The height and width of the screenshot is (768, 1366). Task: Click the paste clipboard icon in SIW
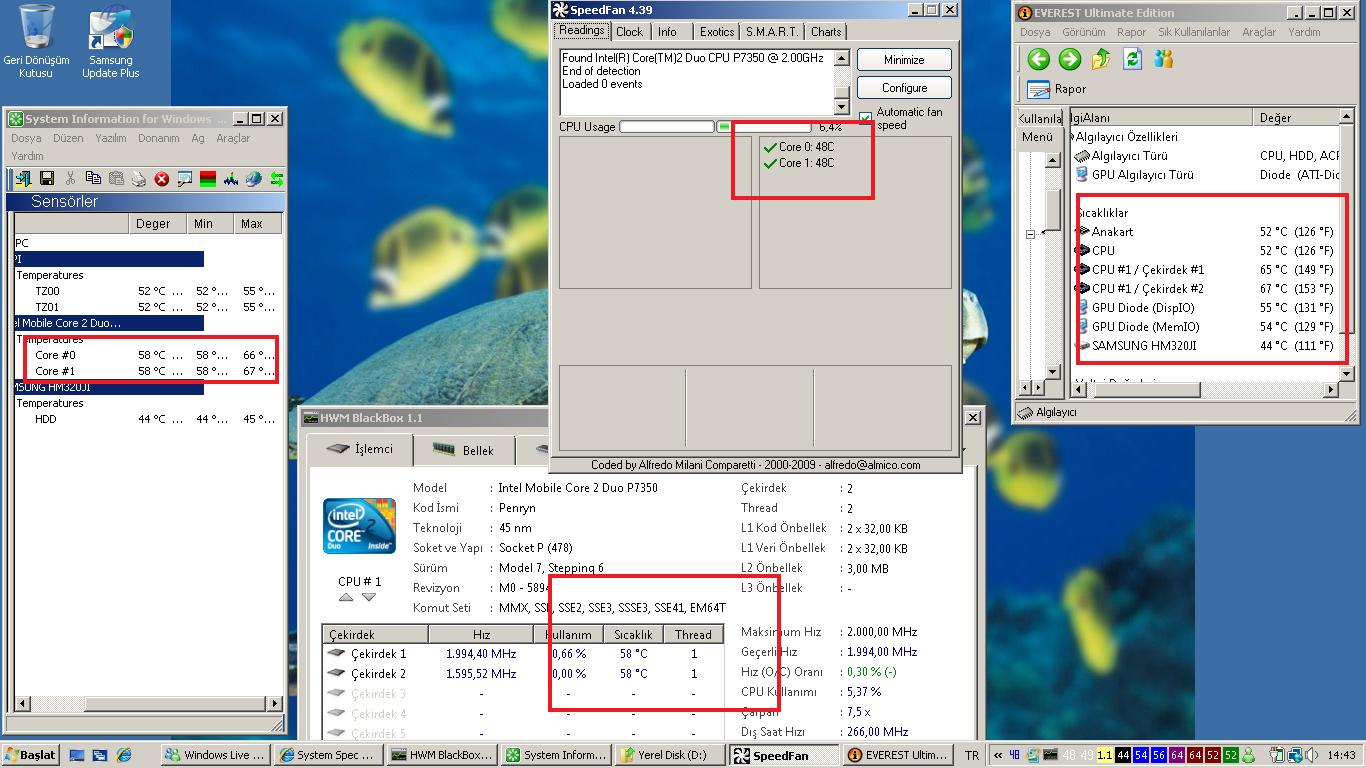point(116,179)
